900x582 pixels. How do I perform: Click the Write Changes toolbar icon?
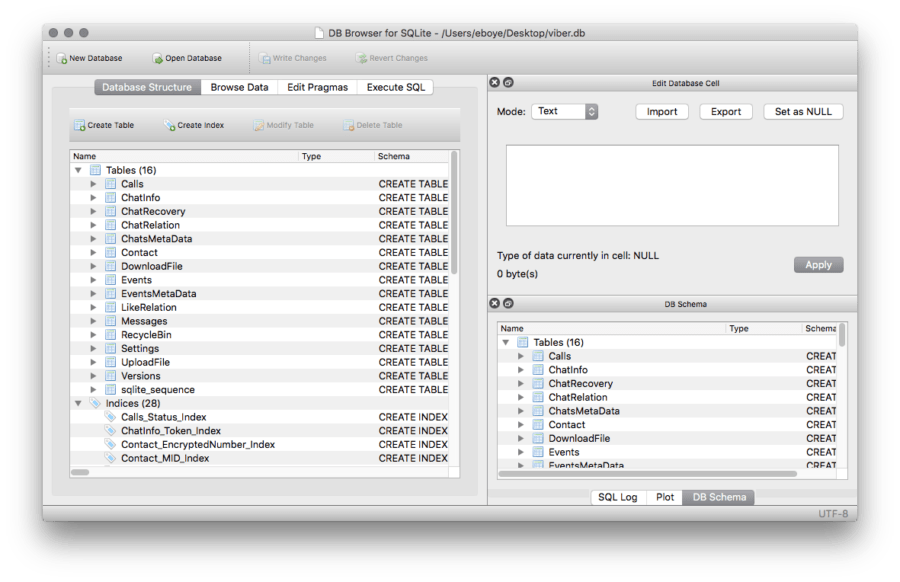click(x=265, y=59)
